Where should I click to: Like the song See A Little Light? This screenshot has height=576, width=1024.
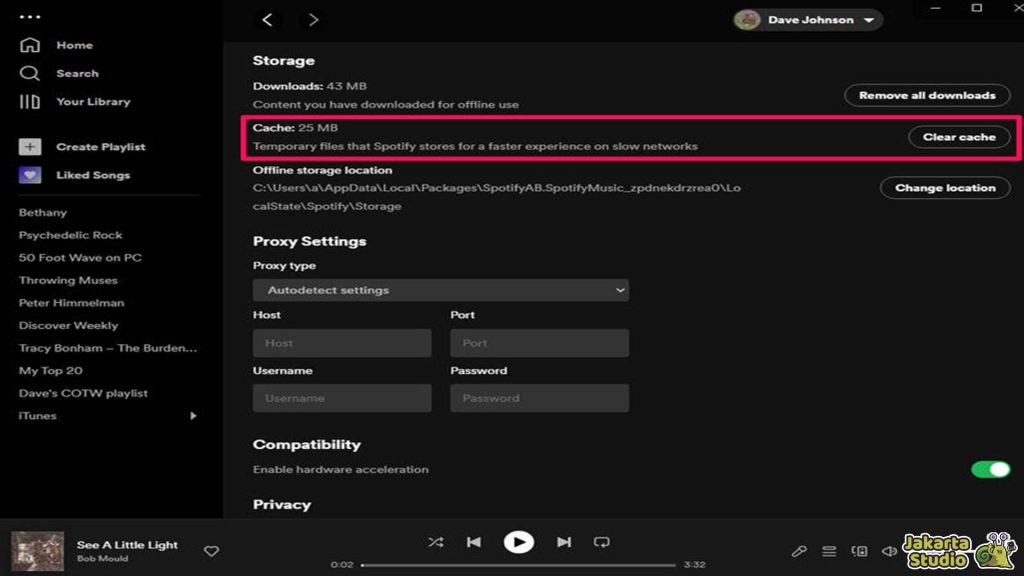(211, 551)
